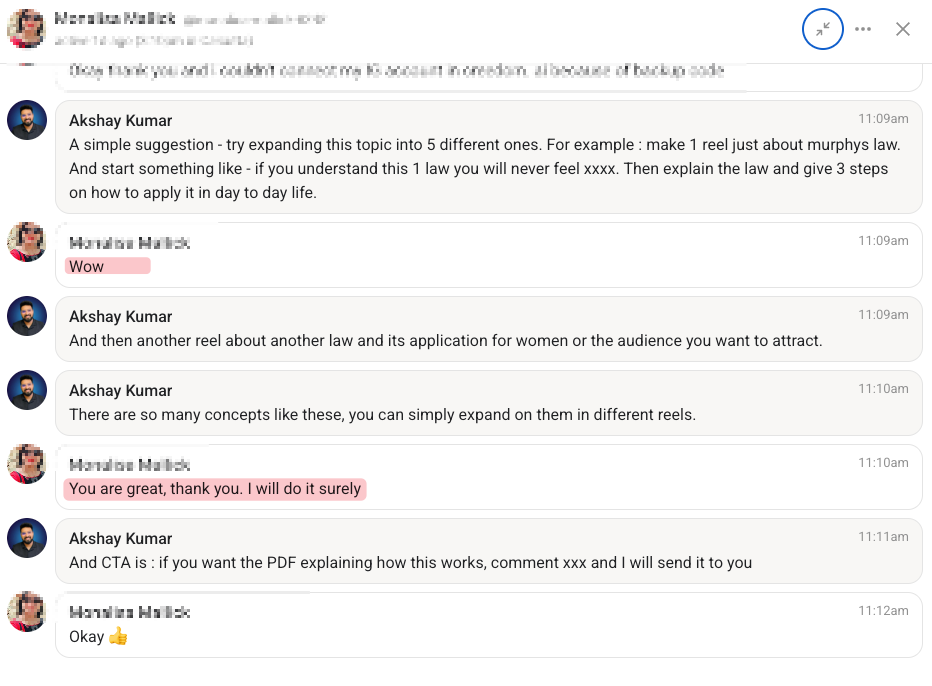Image resolution: width=932 pixels, height=686 pixels.
Task: Click the blurred sender name above the 'Okay' message
Action: pyautogui.click(x=130, y=612)
